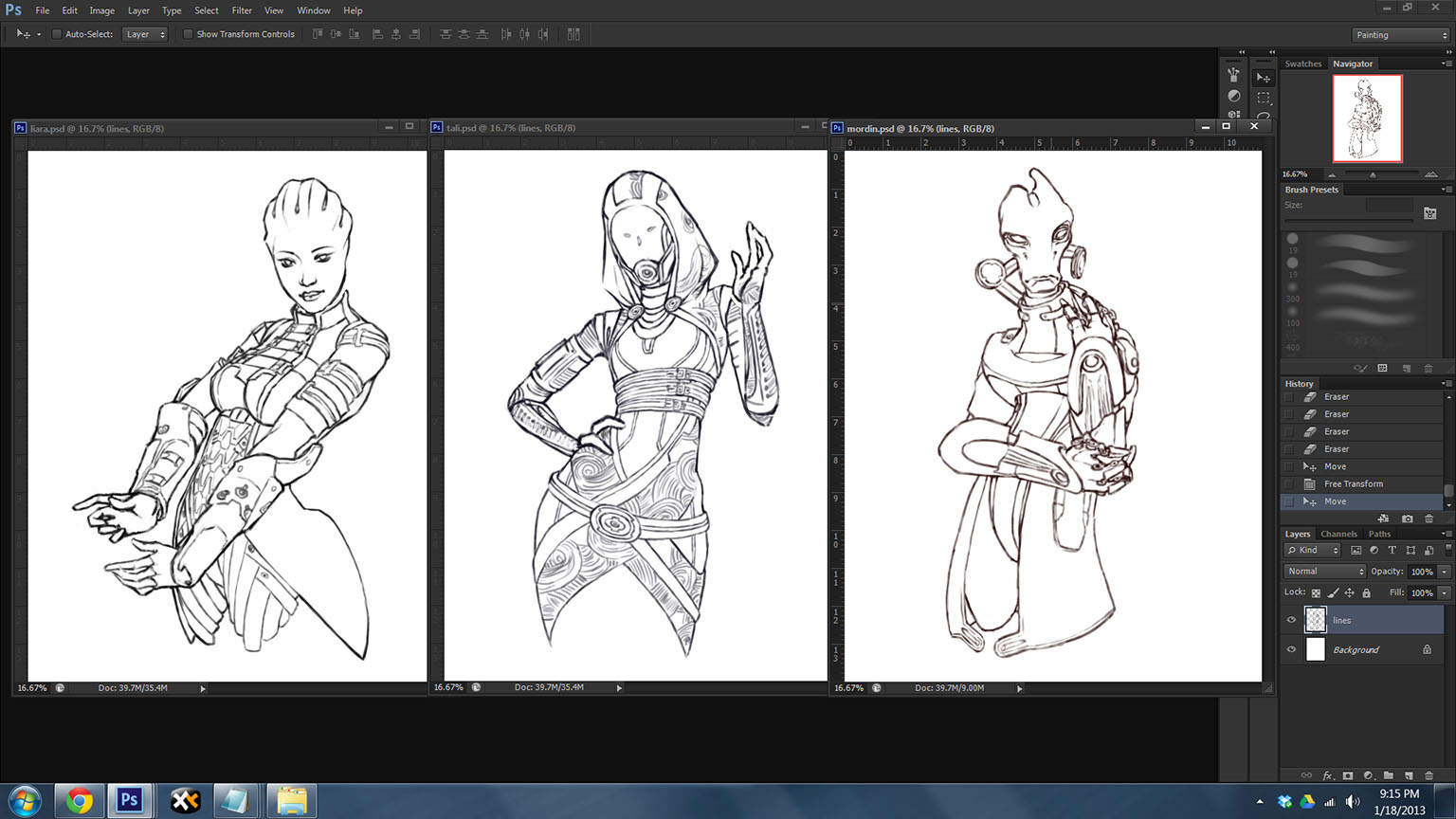The height and width of the screenshot is (819, 1456).
Task: Open the Image menu
Action: tap(101, 10)
